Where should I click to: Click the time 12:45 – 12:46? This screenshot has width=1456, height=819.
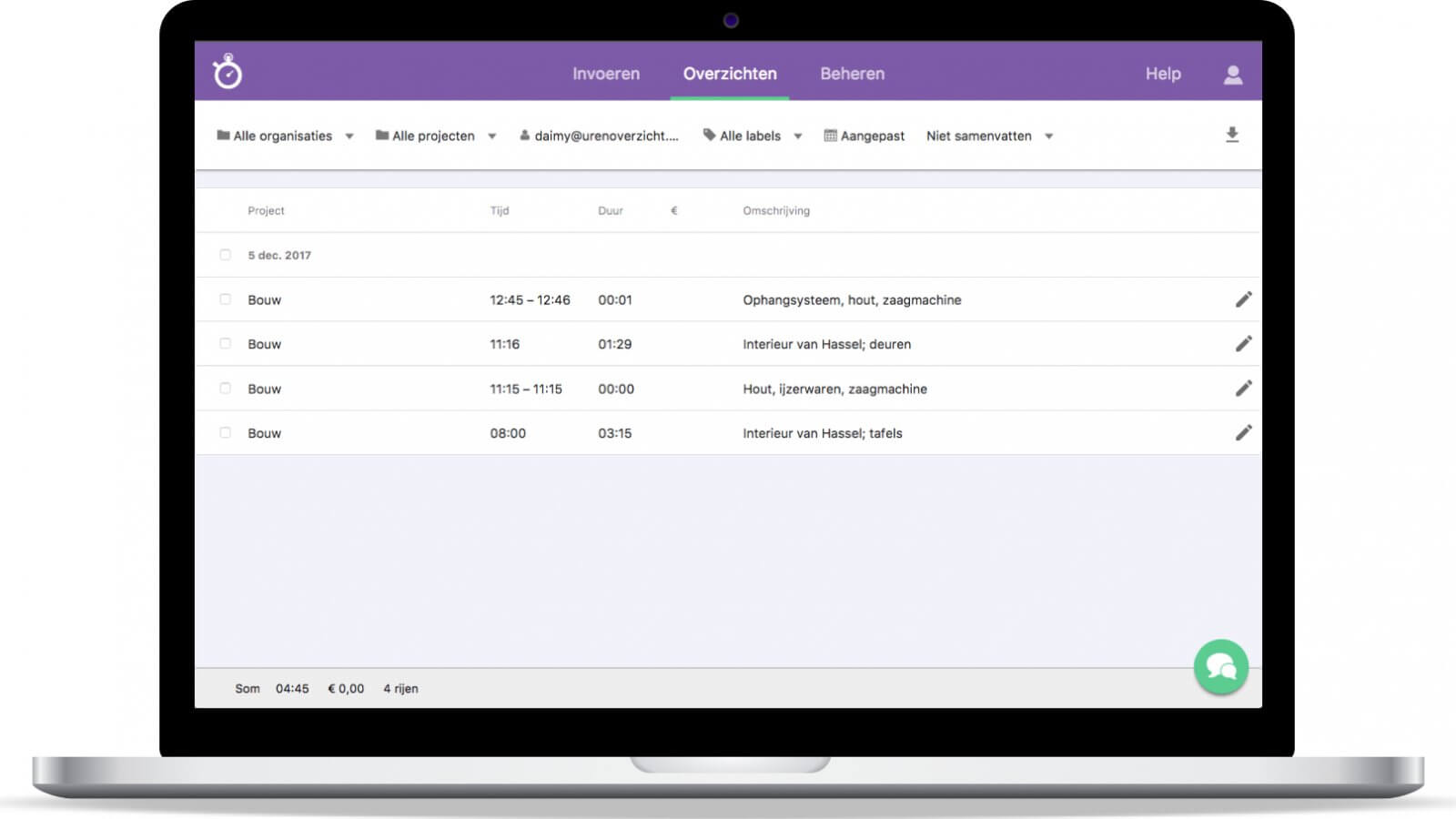pos(530,299)
